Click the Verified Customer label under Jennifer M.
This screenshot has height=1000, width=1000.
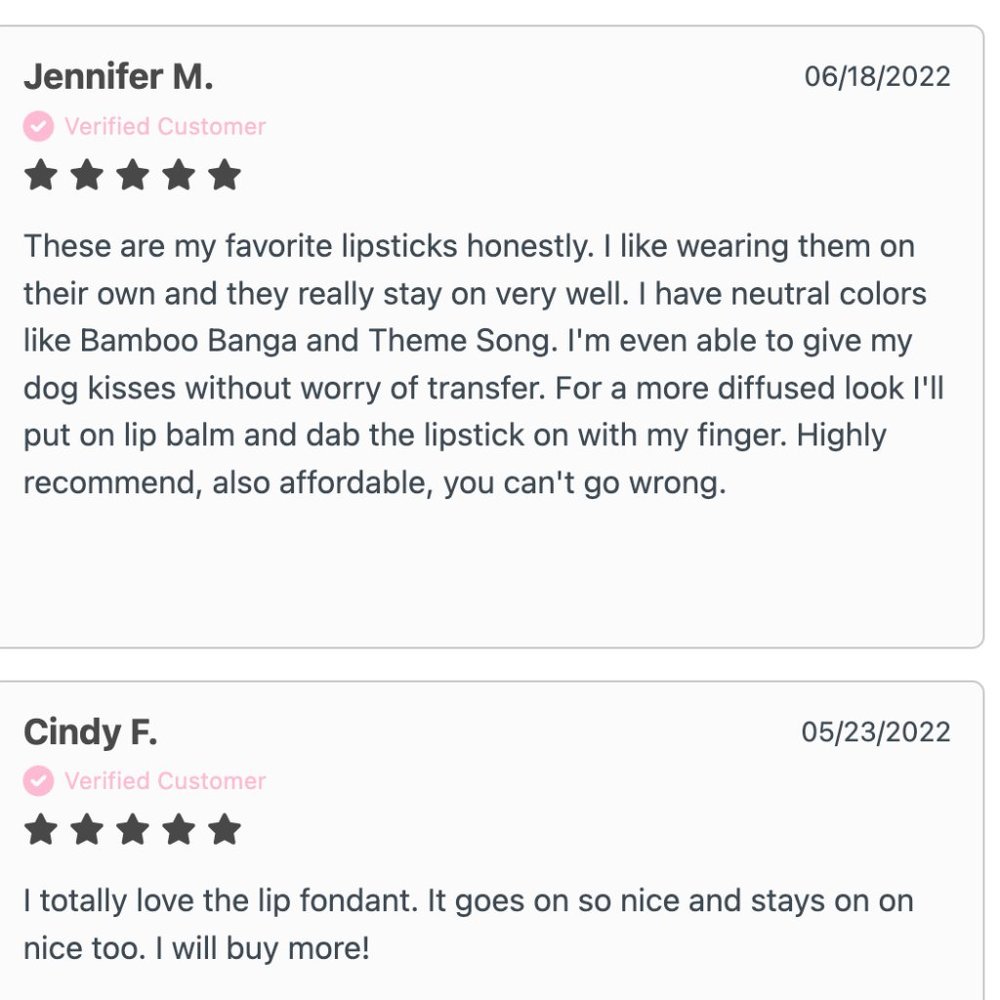coord(165,127)
